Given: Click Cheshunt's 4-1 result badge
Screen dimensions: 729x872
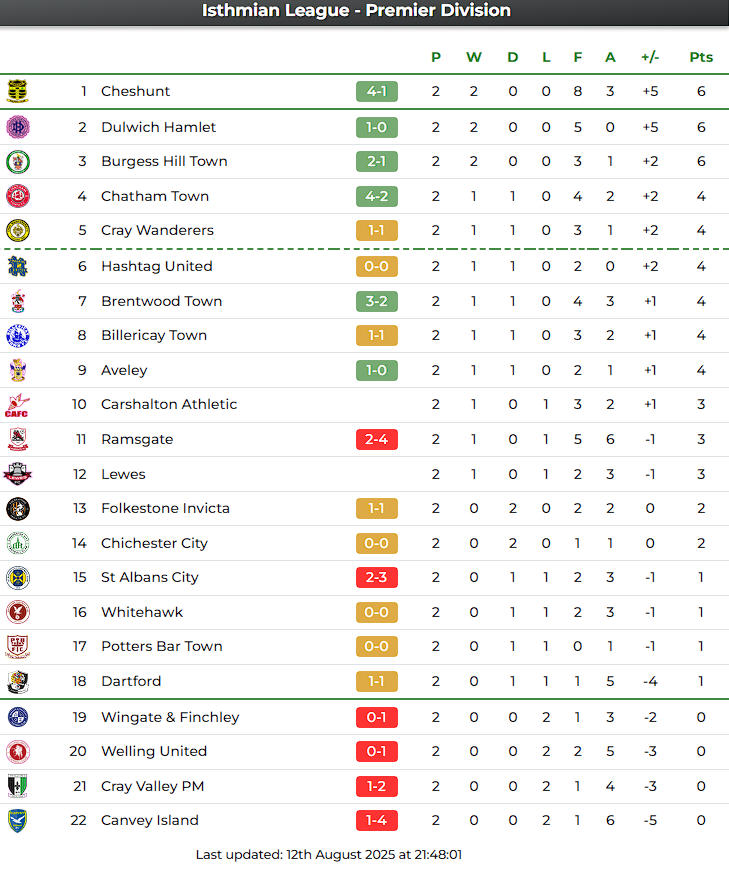Looking at the screenshot, I should (x=377, y=92).
